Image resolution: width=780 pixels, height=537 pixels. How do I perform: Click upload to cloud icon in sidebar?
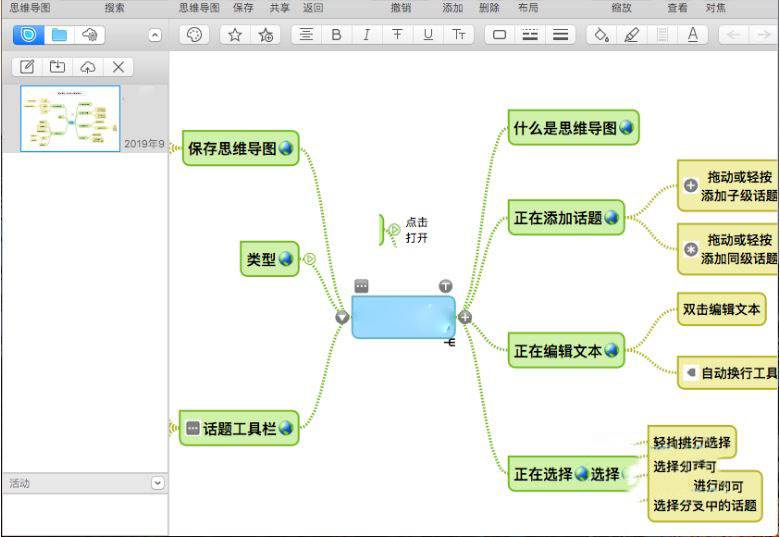[x=88, y=67]
